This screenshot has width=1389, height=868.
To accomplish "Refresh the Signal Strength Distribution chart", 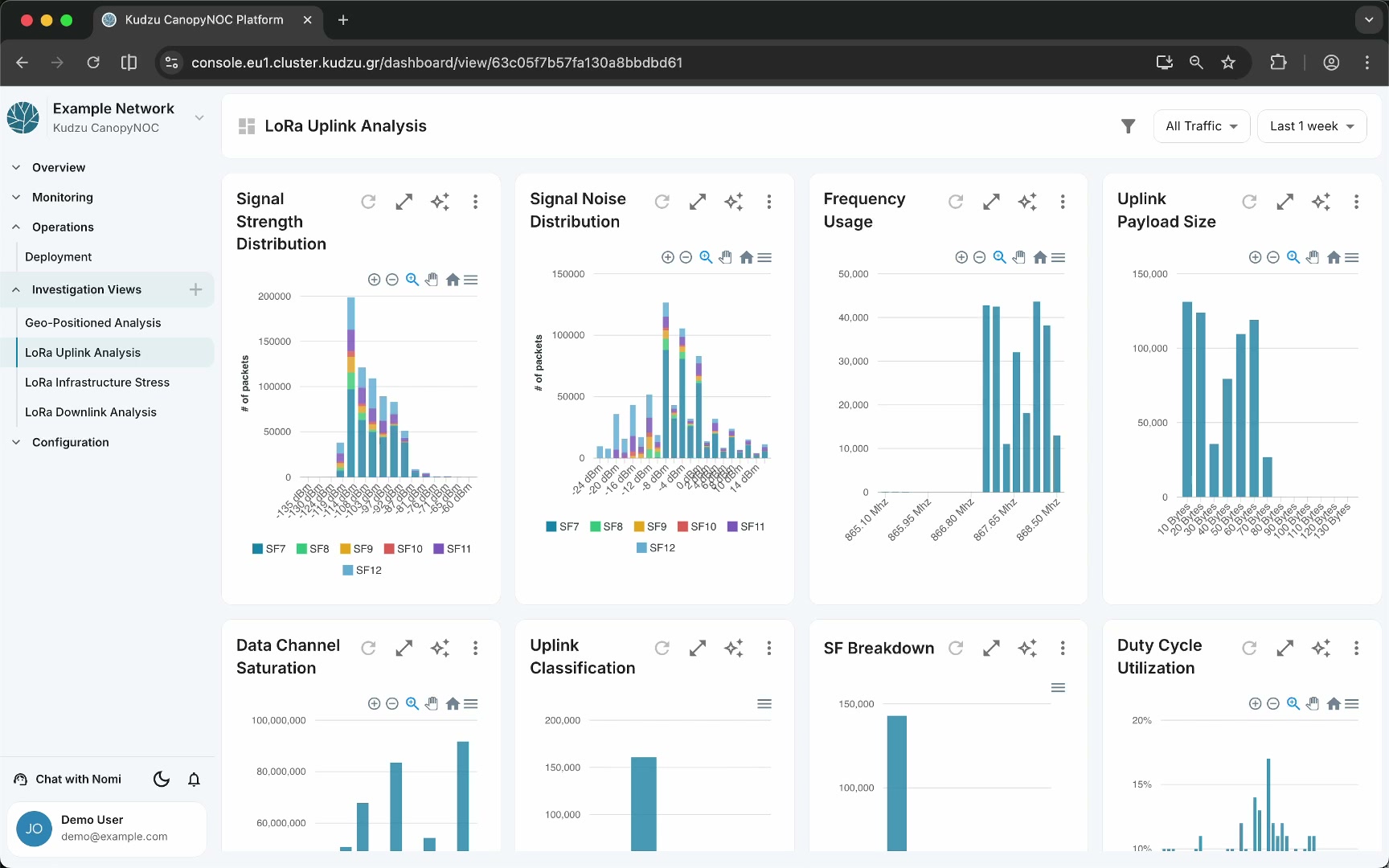I will [368, 202].
